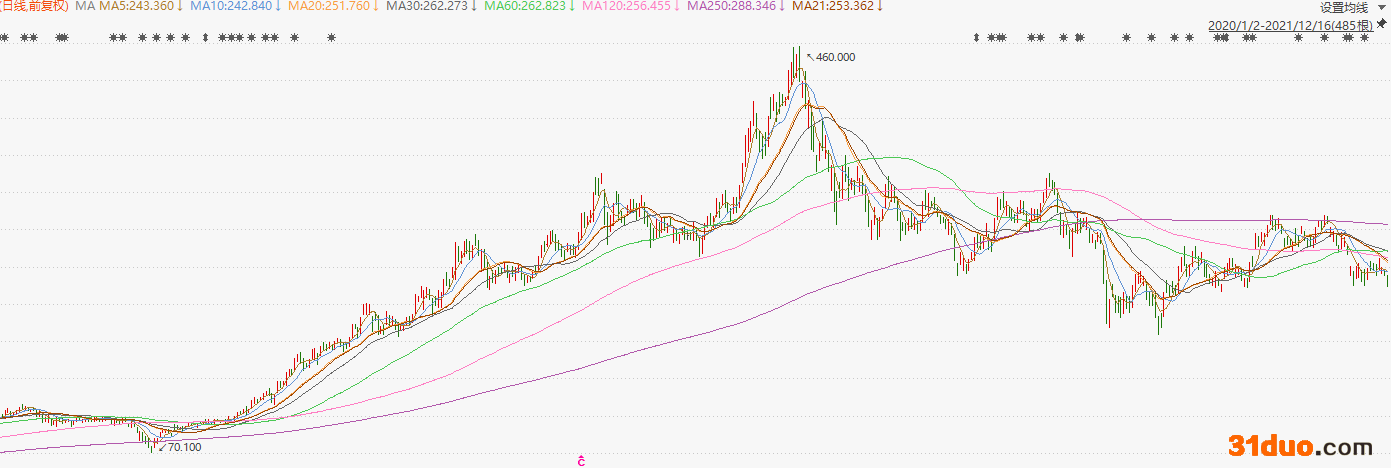Toggle the MA250:288.346 moving average label
The image size is (1391, 468).
tap(734, 6)
